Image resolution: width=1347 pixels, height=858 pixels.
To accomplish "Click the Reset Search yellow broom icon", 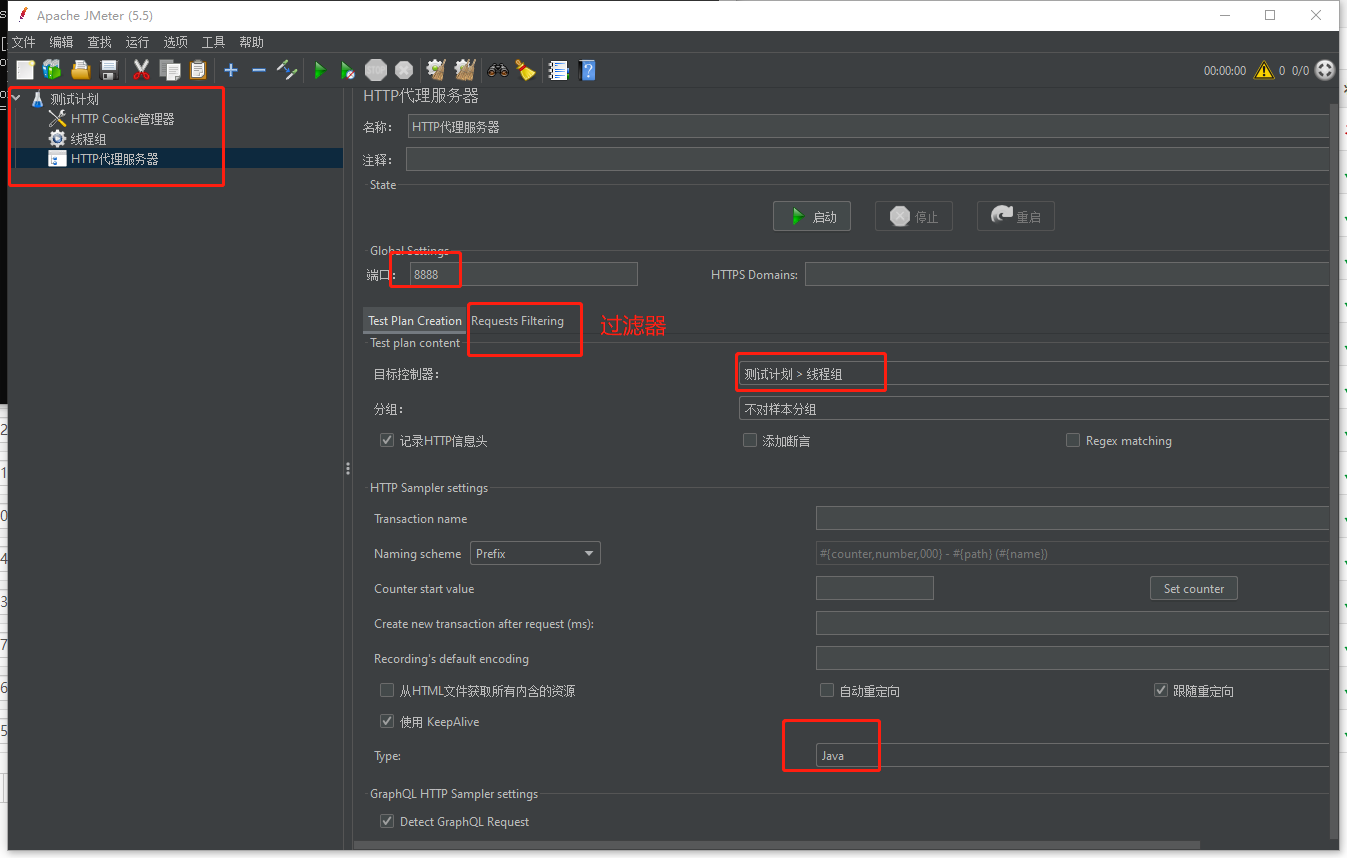I will (x=525, y=70).
